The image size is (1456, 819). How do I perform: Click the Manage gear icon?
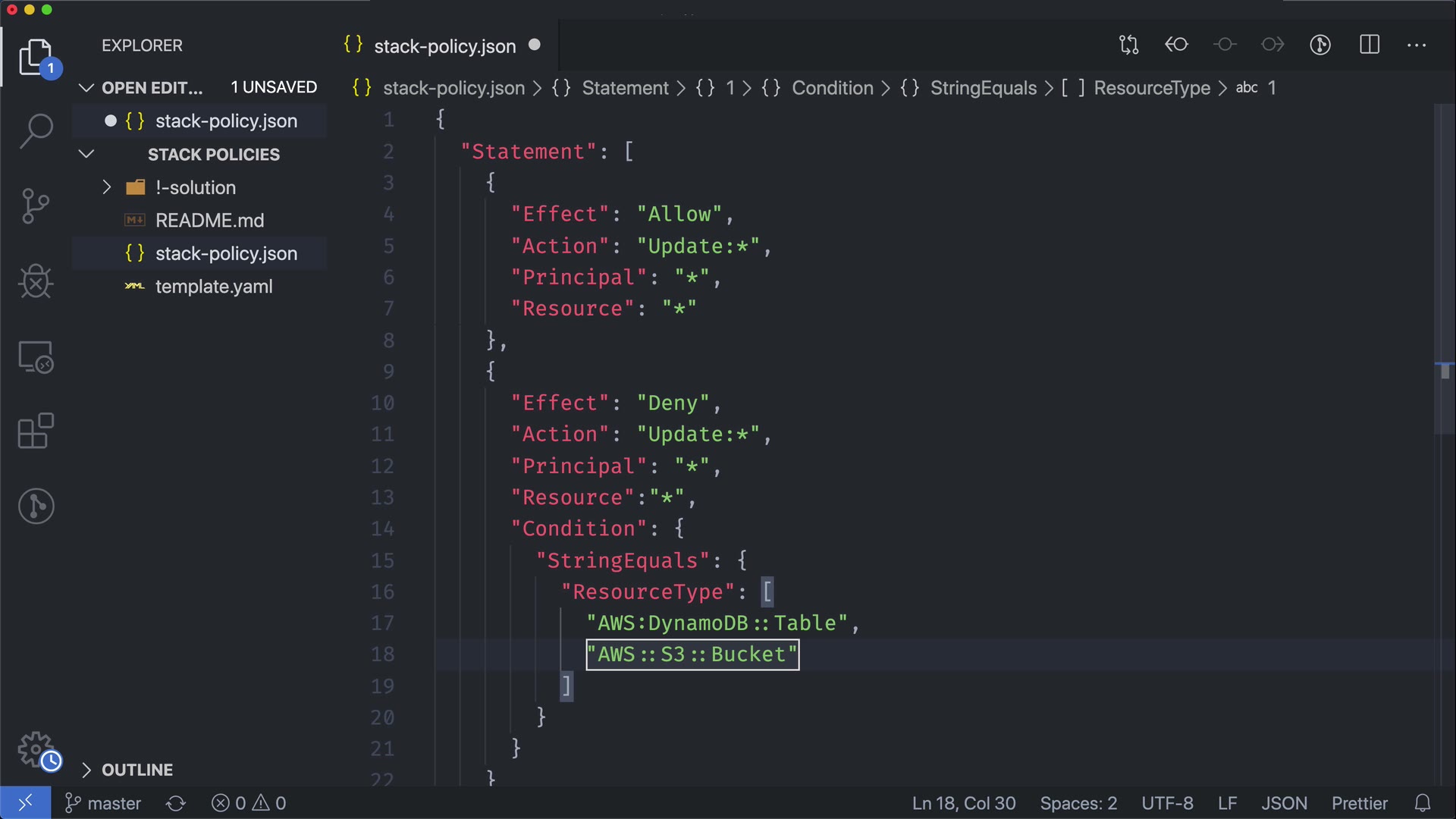click(36, 749)
